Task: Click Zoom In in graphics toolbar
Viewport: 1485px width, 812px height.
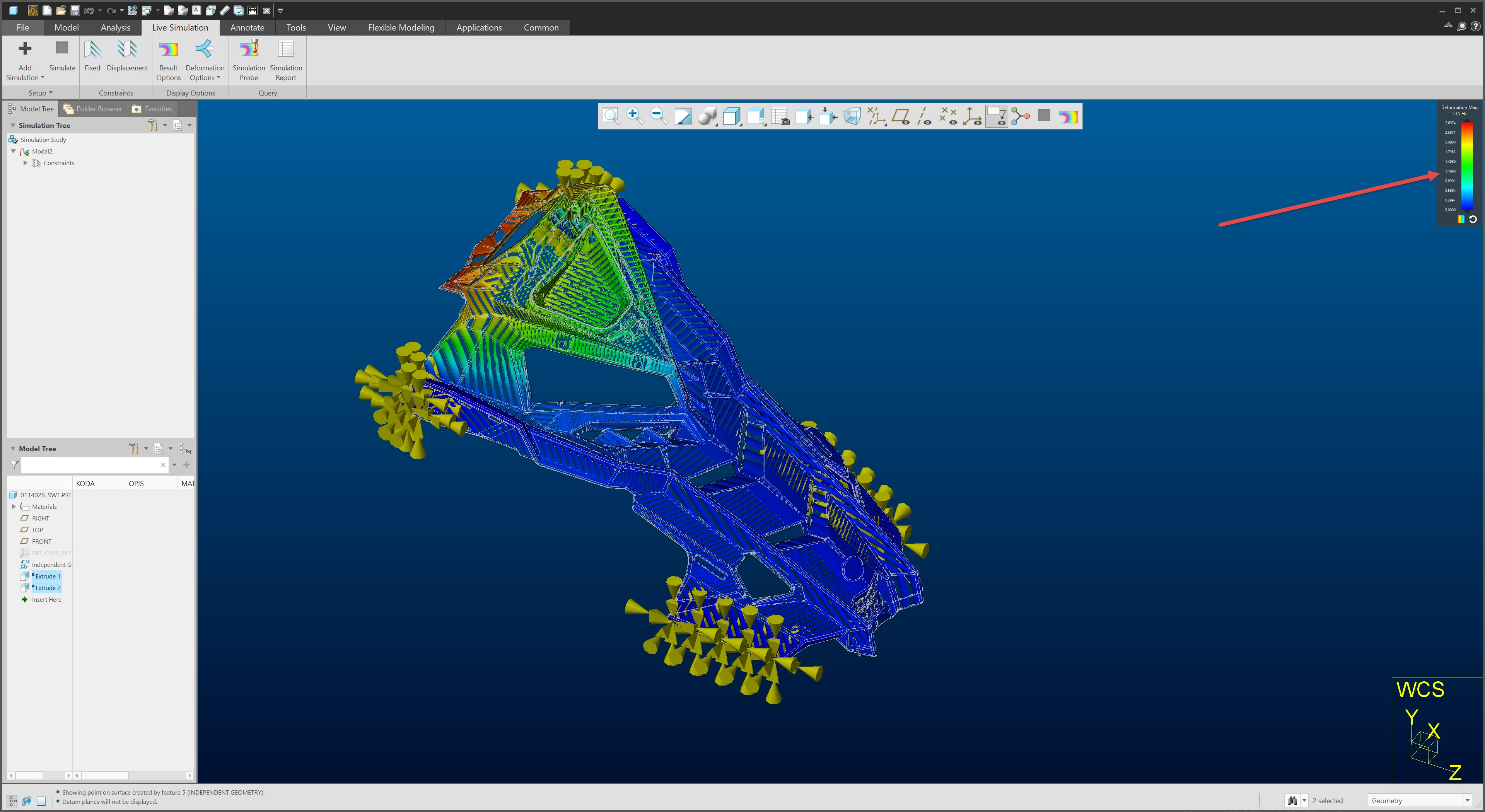Action: coord(634,116)
